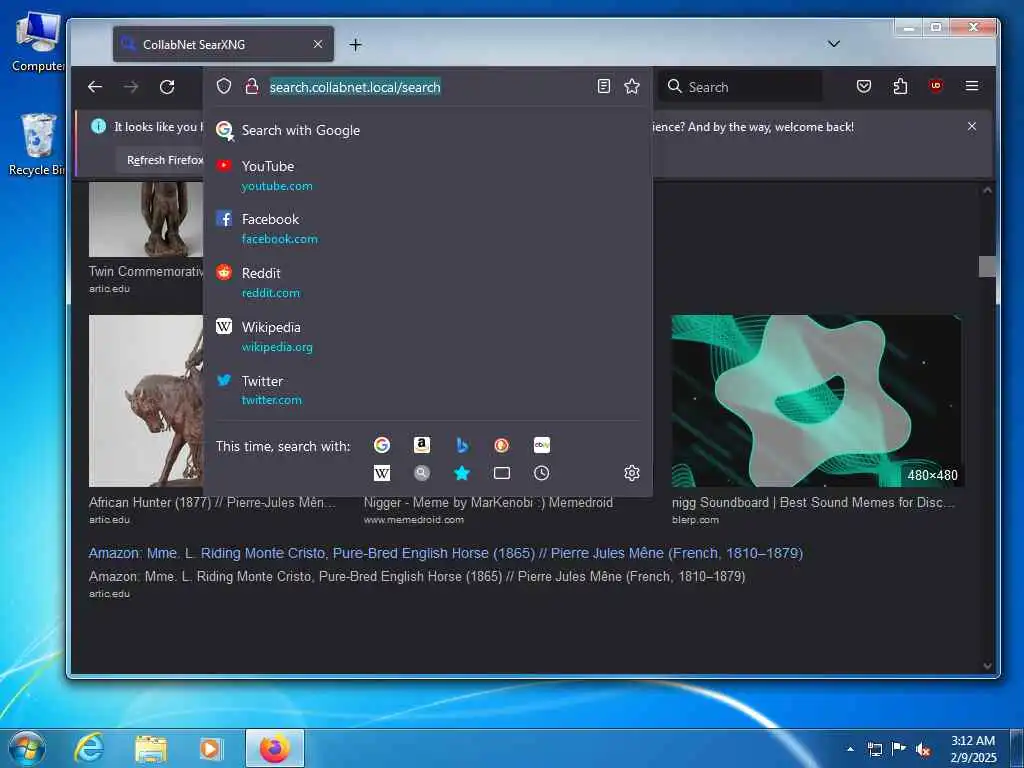Viewport: 1024px width, 768px height.
Task: Open the Twin Commemorative figure thumbnail
Action: click(x=146, y=219)
